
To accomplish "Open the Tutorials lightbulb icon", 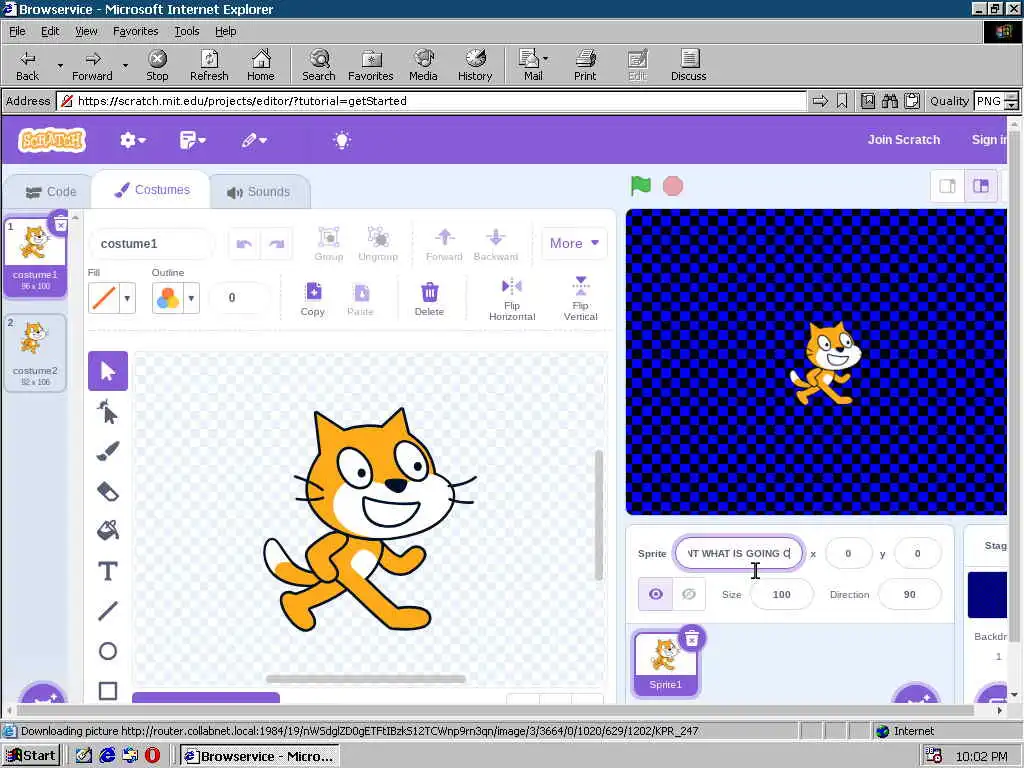I will point(342,140).
